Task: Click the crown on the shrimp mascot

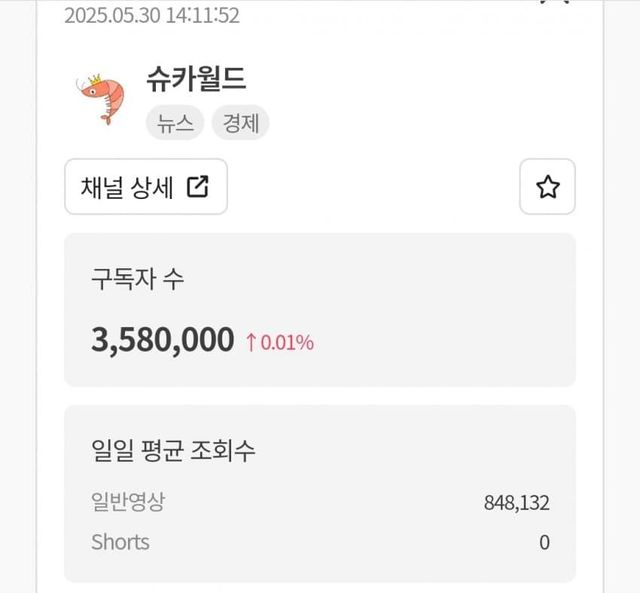Action: click(x=96, y=80)
